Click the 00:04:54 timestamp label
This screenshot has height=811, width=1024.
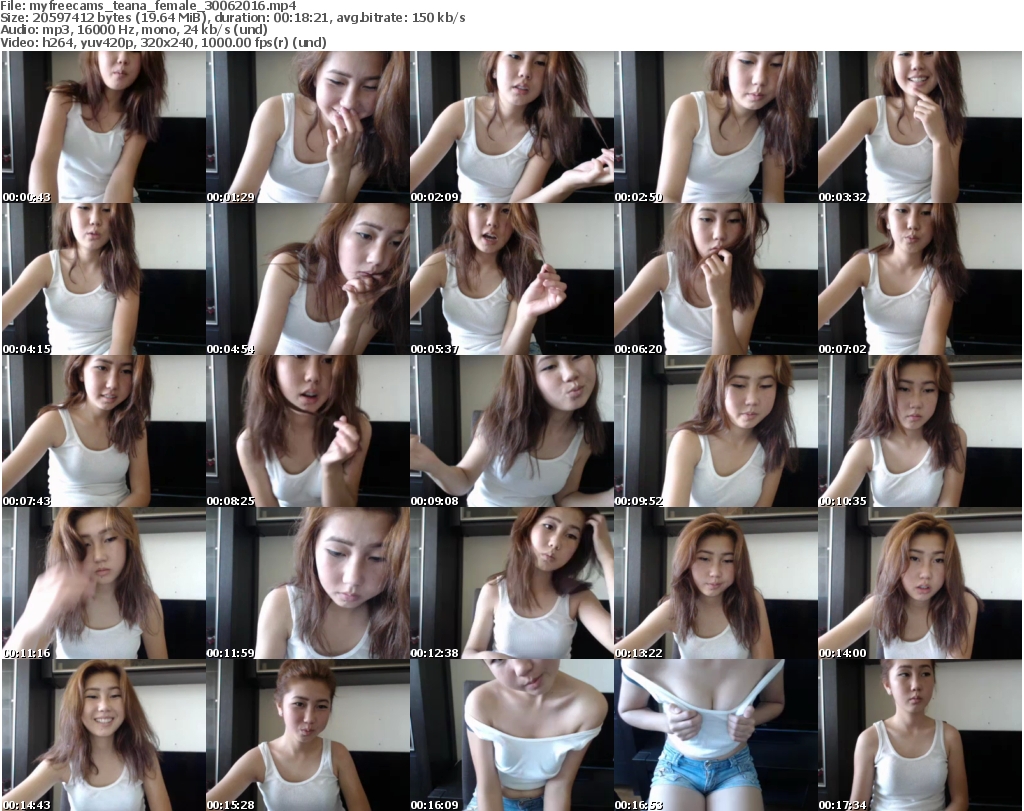tap(231, 349)
